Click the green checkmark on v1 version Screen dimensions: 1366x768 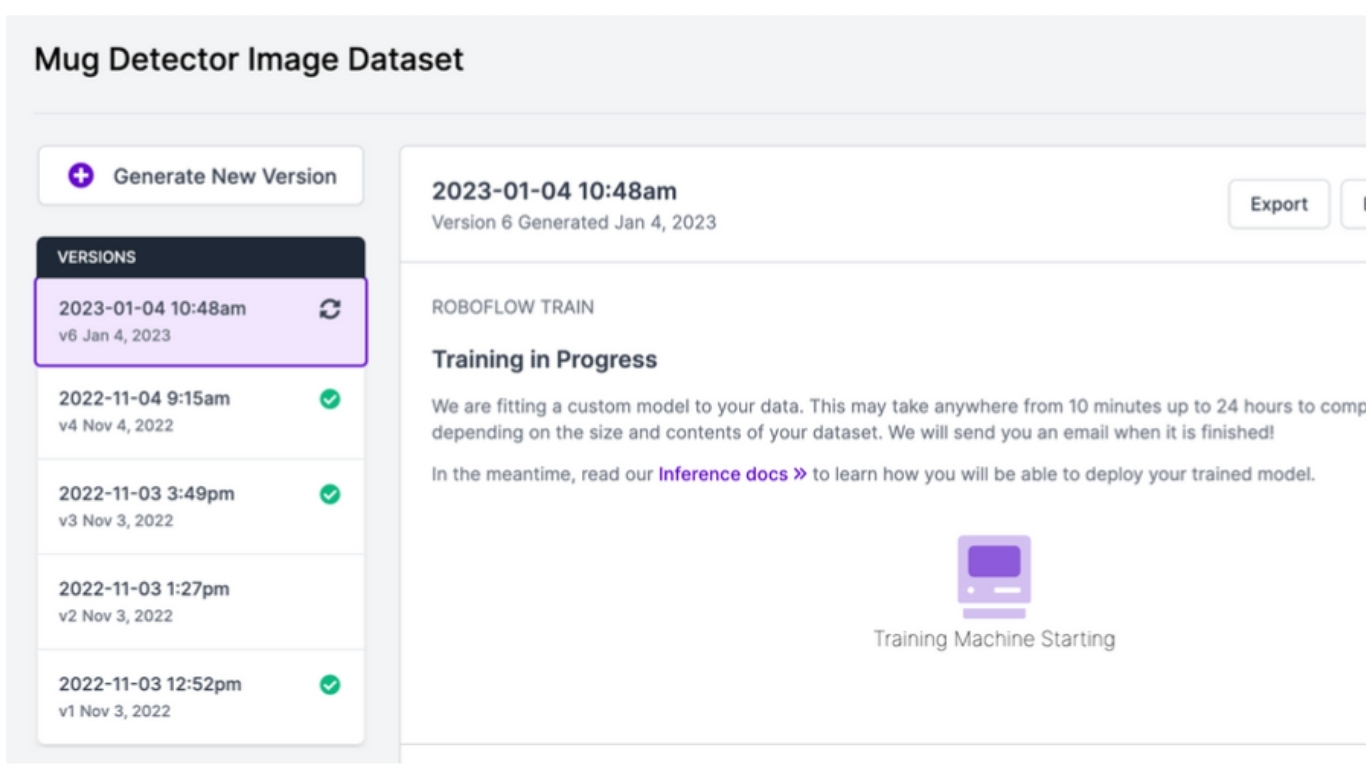pos(330,685)
